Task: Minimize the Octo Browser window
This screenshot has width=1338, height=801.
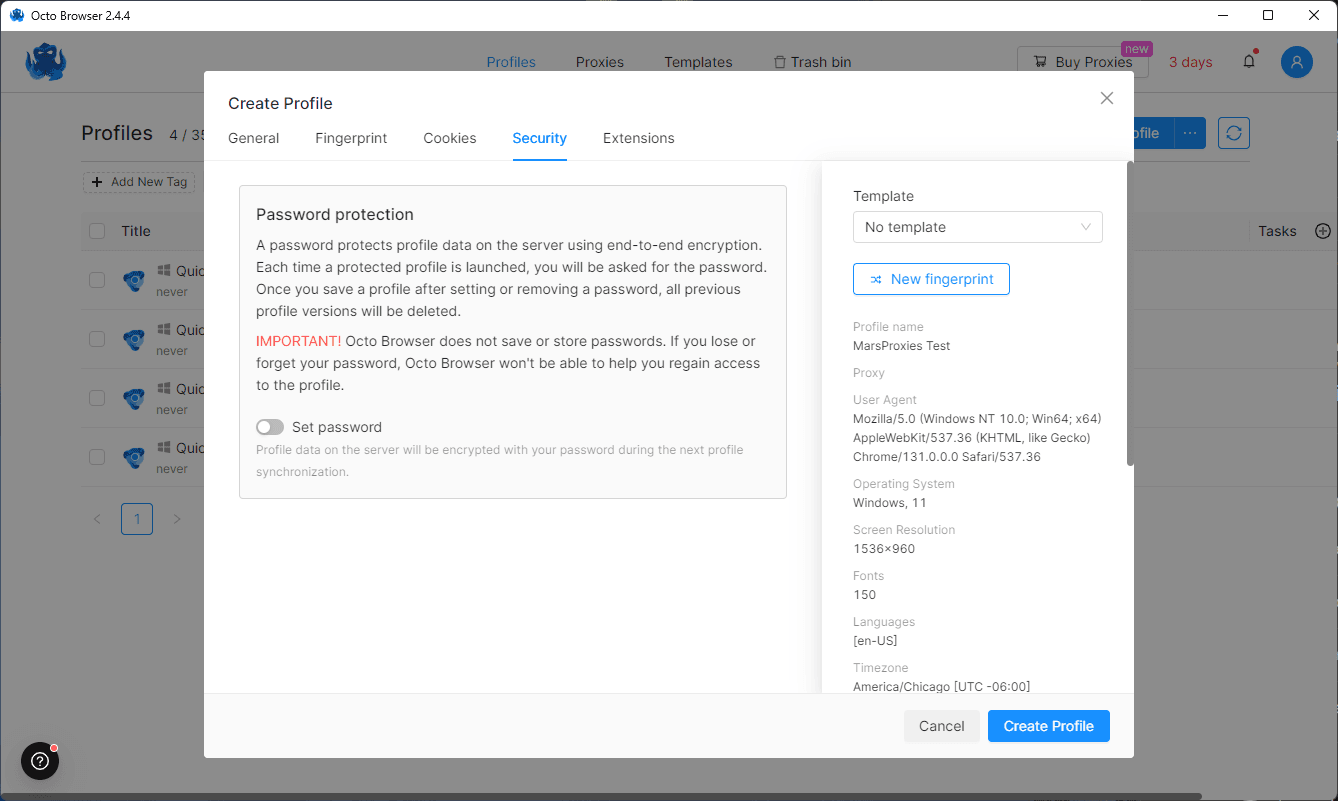Action: coord(1222,15)
